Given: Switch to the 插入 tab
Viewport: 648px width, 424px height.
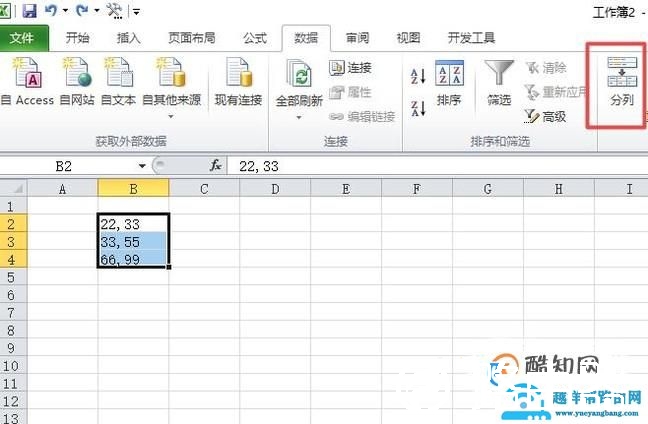Looking at the screenshot, I should click(129, 38).
